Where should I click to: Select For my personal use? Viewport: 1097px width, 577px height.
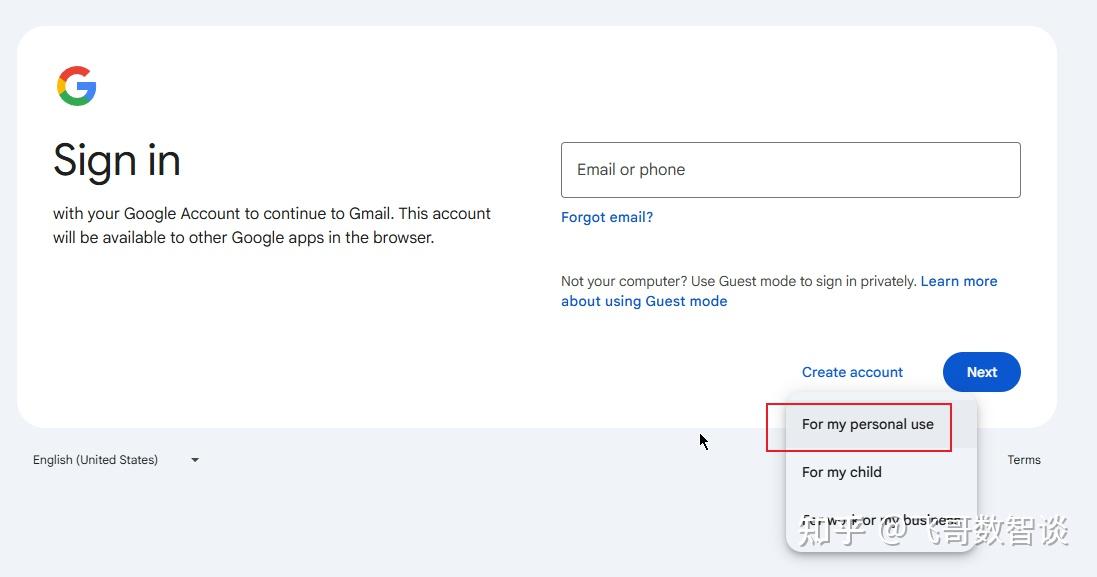pyautogui.click(x=867, y=424)
